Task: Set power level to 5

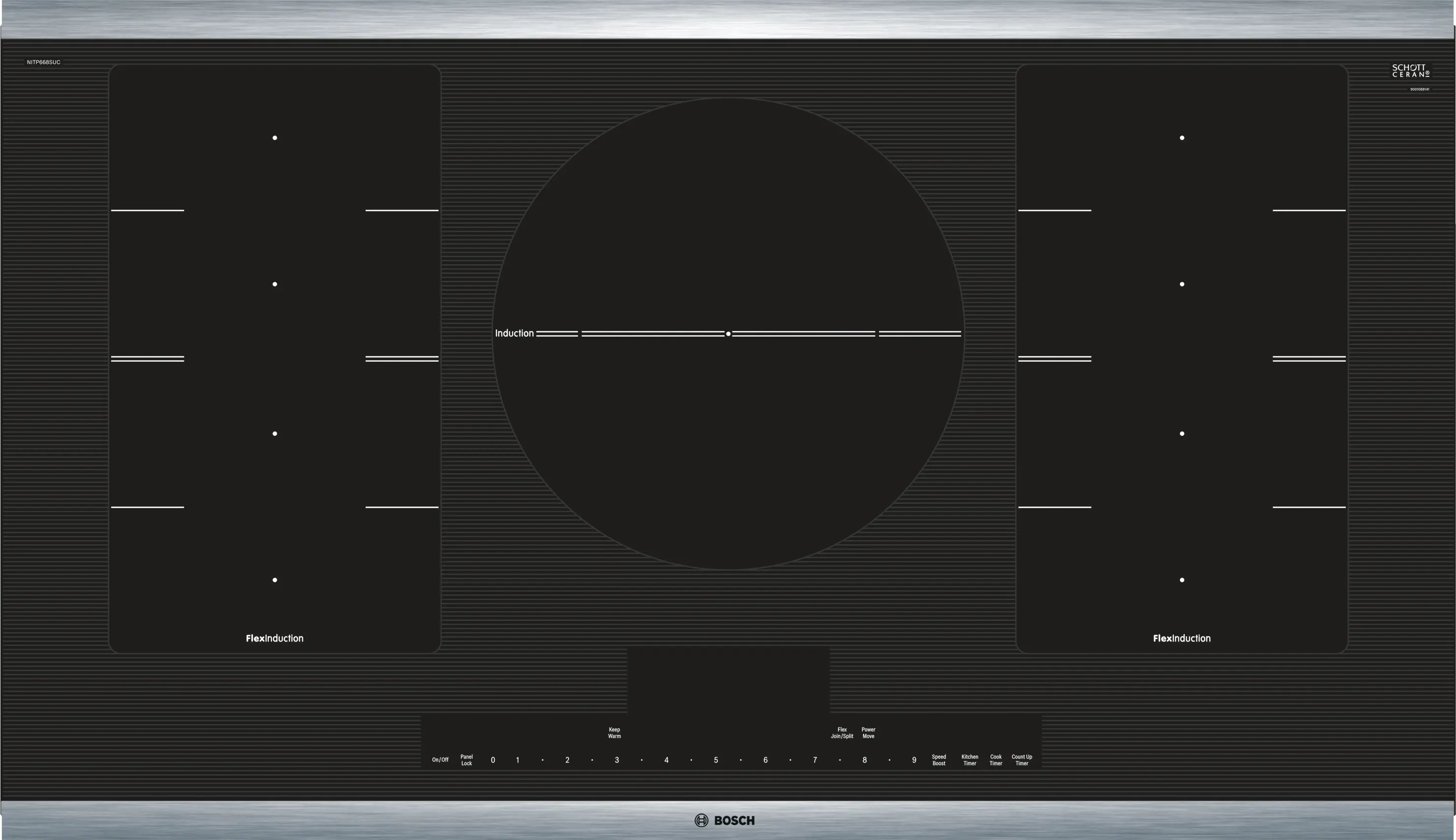Action: pyautogui.click(x=716, y=760)
